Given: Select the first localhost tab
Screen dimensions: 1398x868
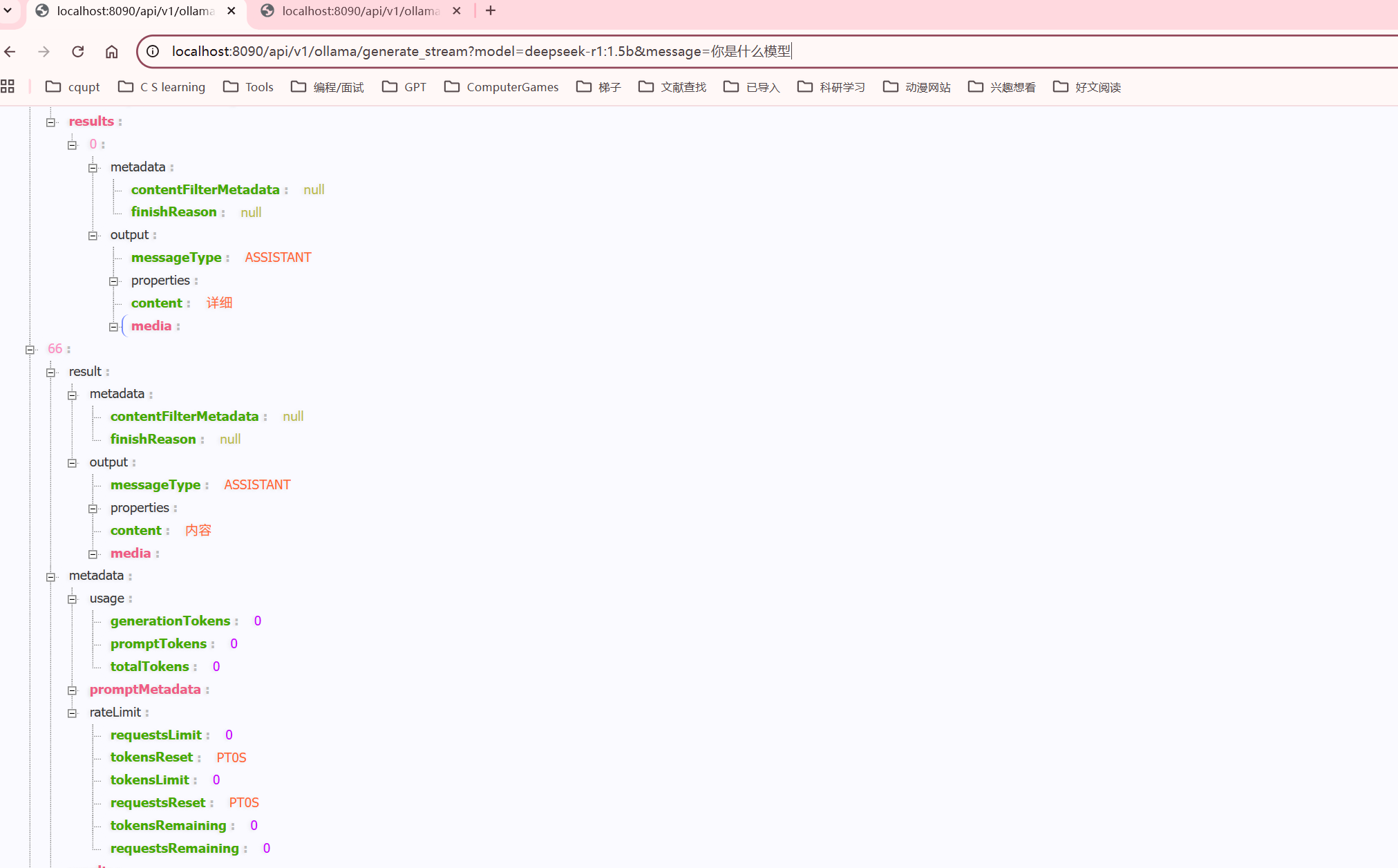Looking at the screenshot, I should pos(135,11).
